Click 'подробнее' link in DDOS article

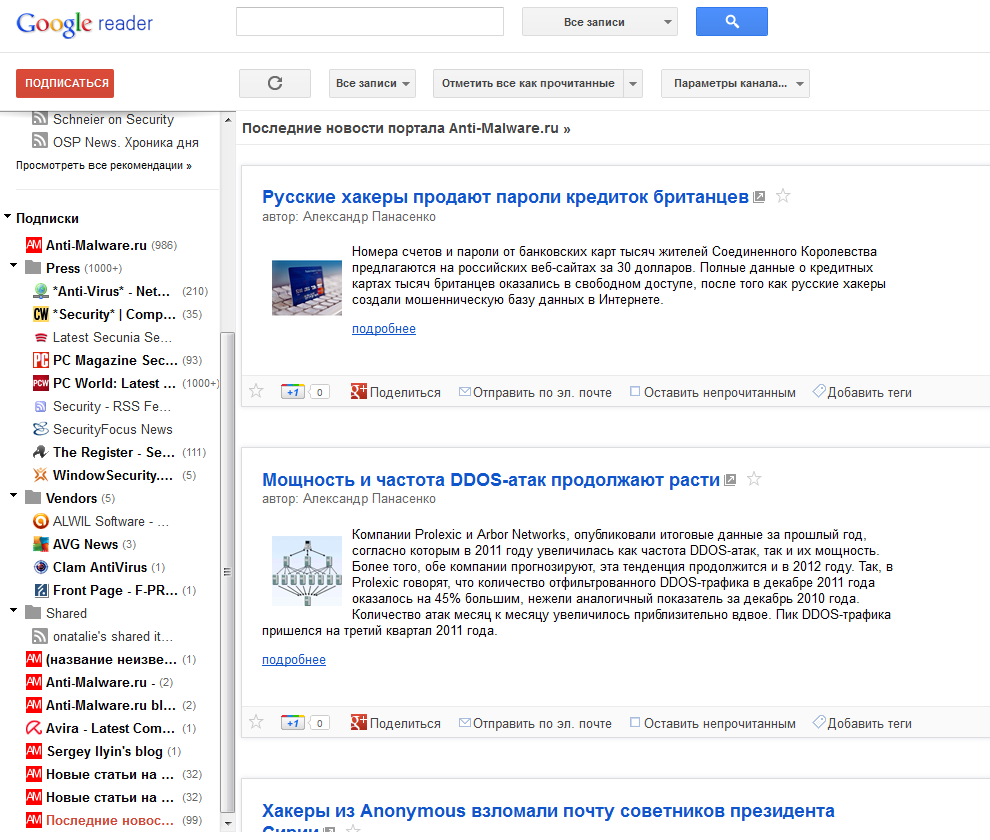pyautogui.click(x=294, y=659)
